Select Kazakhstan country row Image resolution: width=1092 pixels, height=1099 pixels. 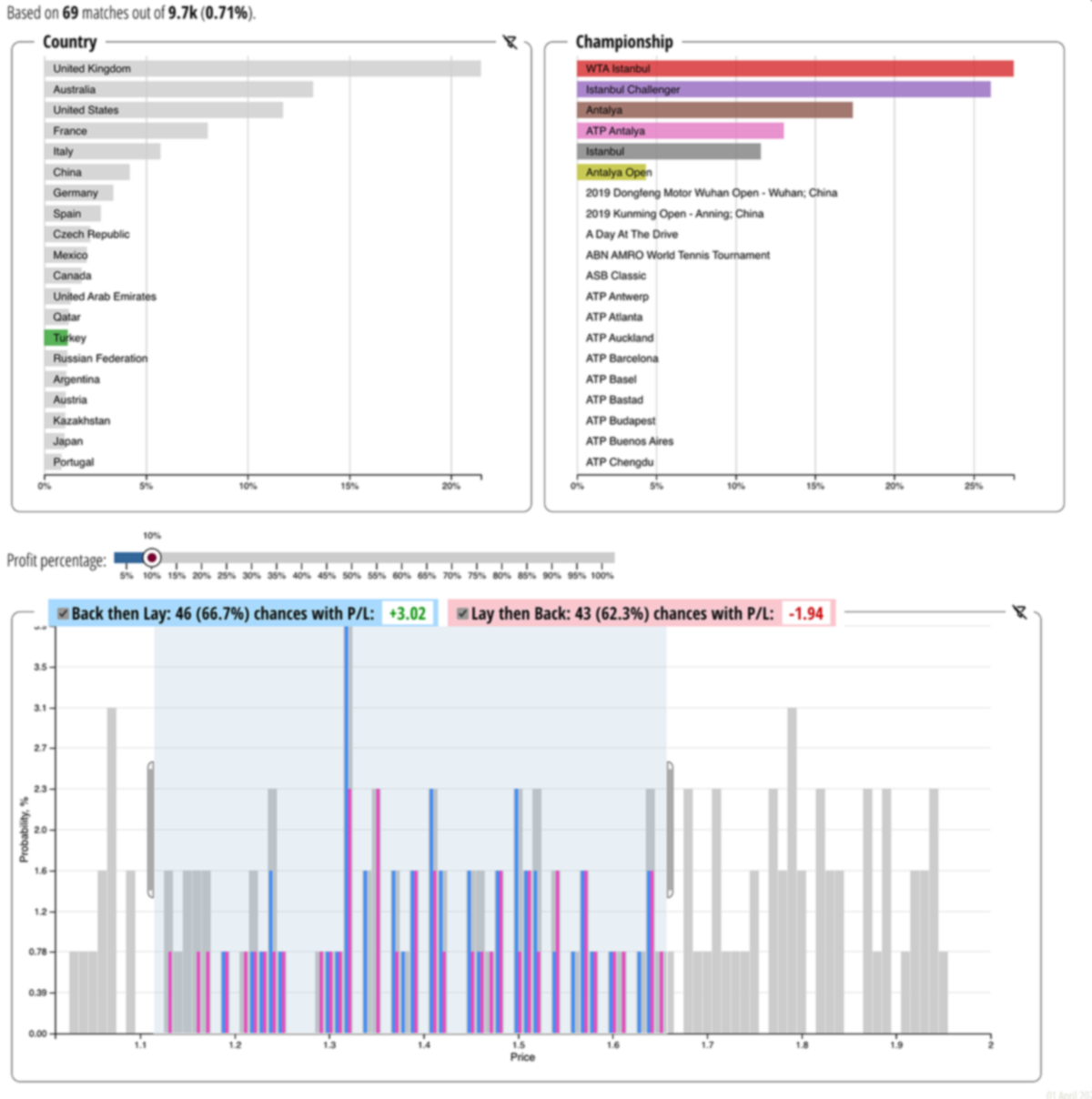(x=81, y=421)
